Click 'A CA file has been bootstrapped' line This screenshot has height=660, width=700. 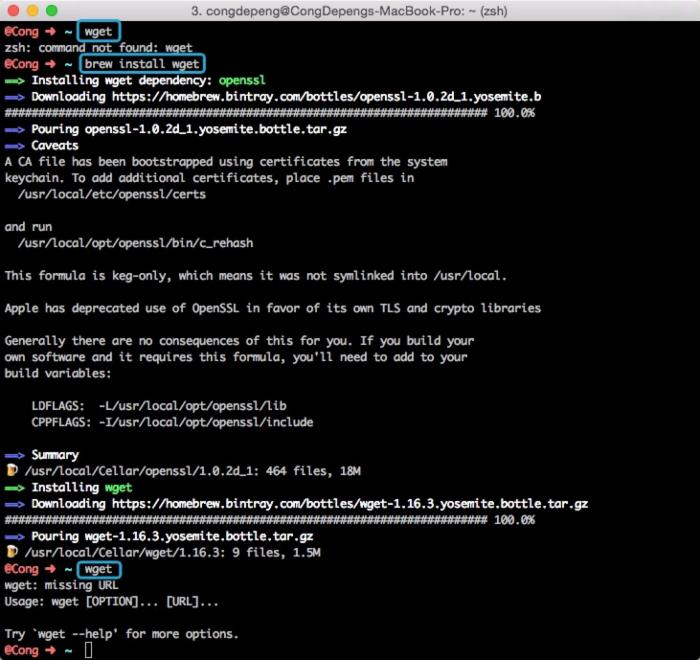[226, 162]
